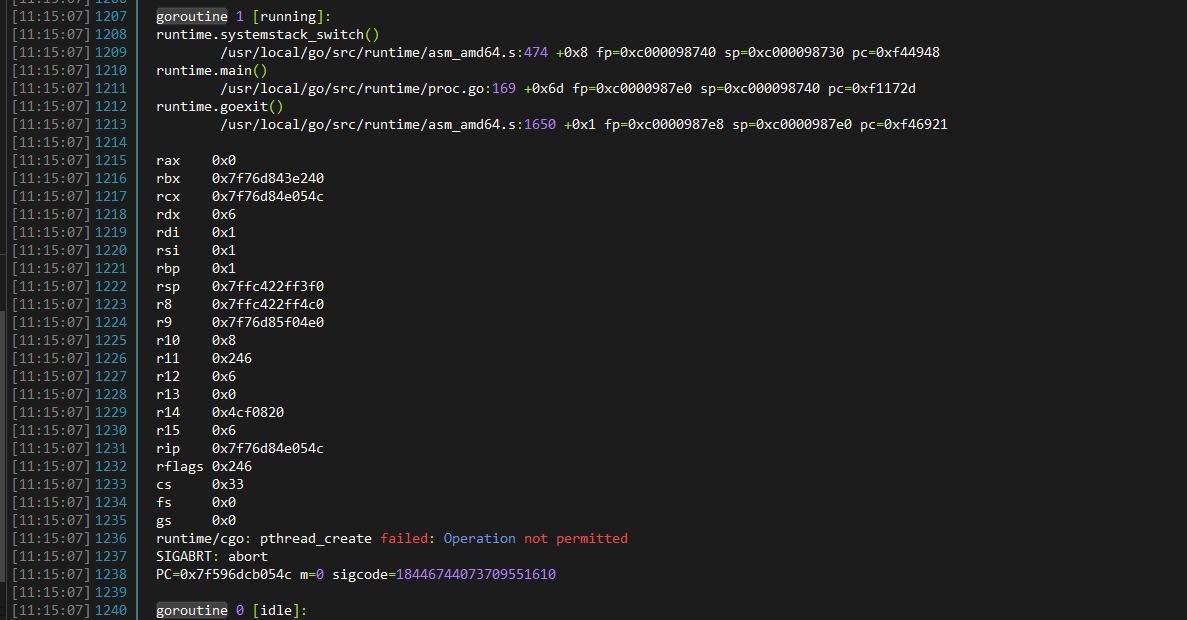Select log line number 1222

111,286
